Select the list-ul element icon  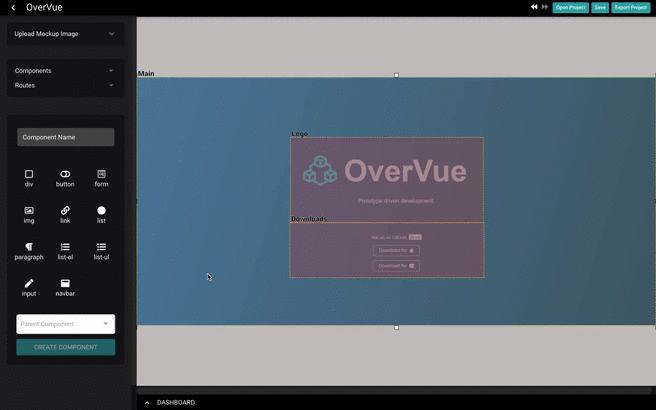click(x=101, y=247)
